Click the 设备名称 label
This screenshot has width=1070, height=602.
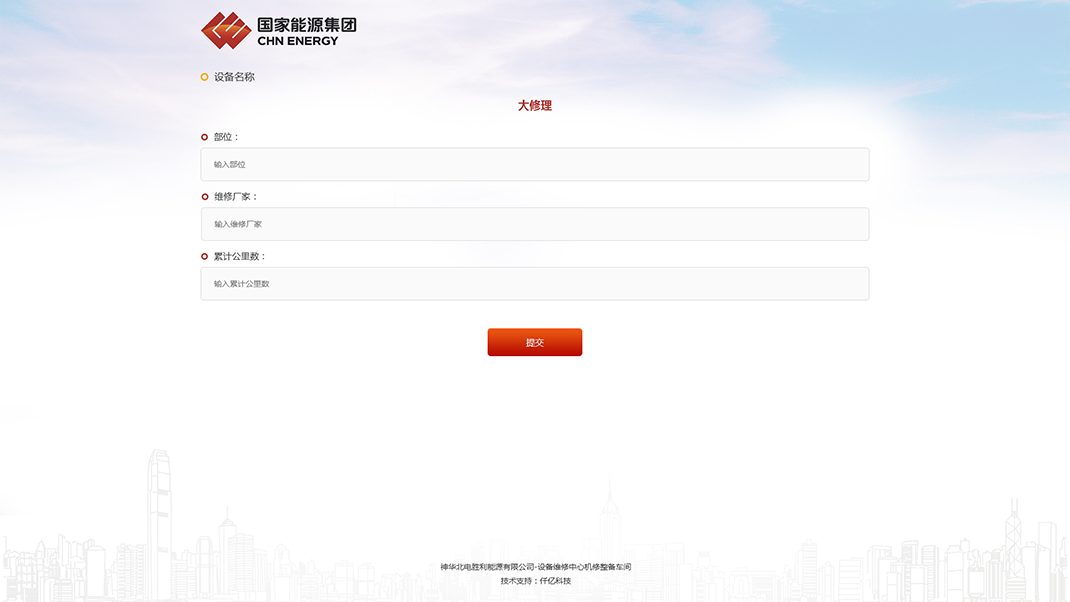click(234, 77)
